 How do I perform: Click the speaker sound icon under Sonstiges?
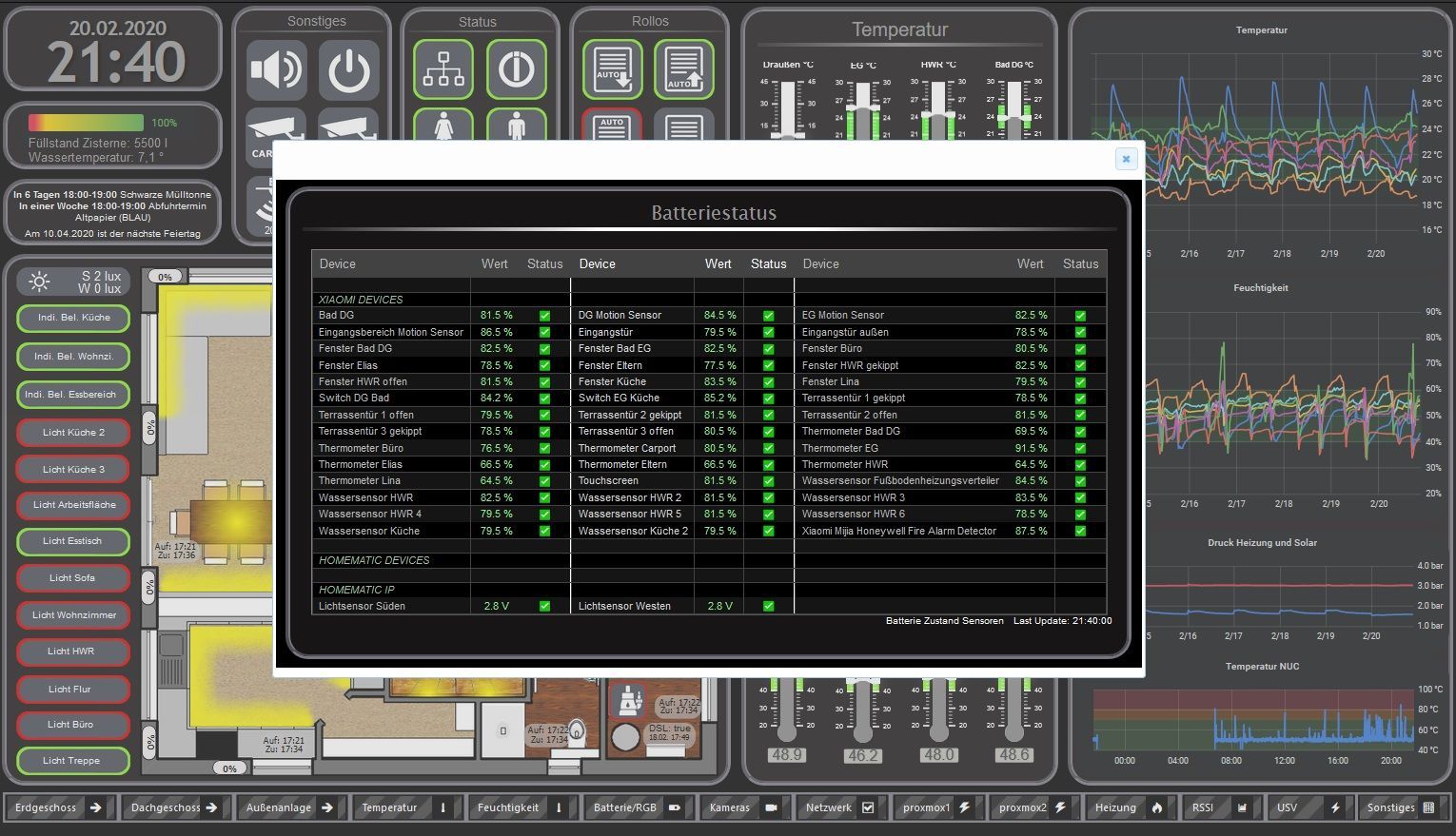tap(276, 70)
